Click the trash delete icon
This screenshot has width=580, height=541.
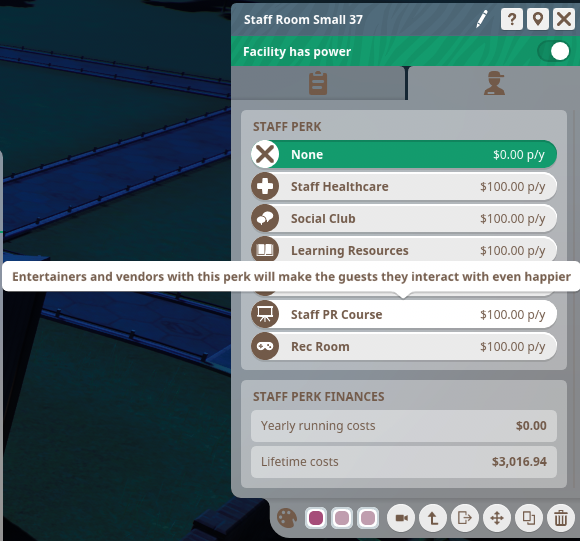(x=561, y=518)
